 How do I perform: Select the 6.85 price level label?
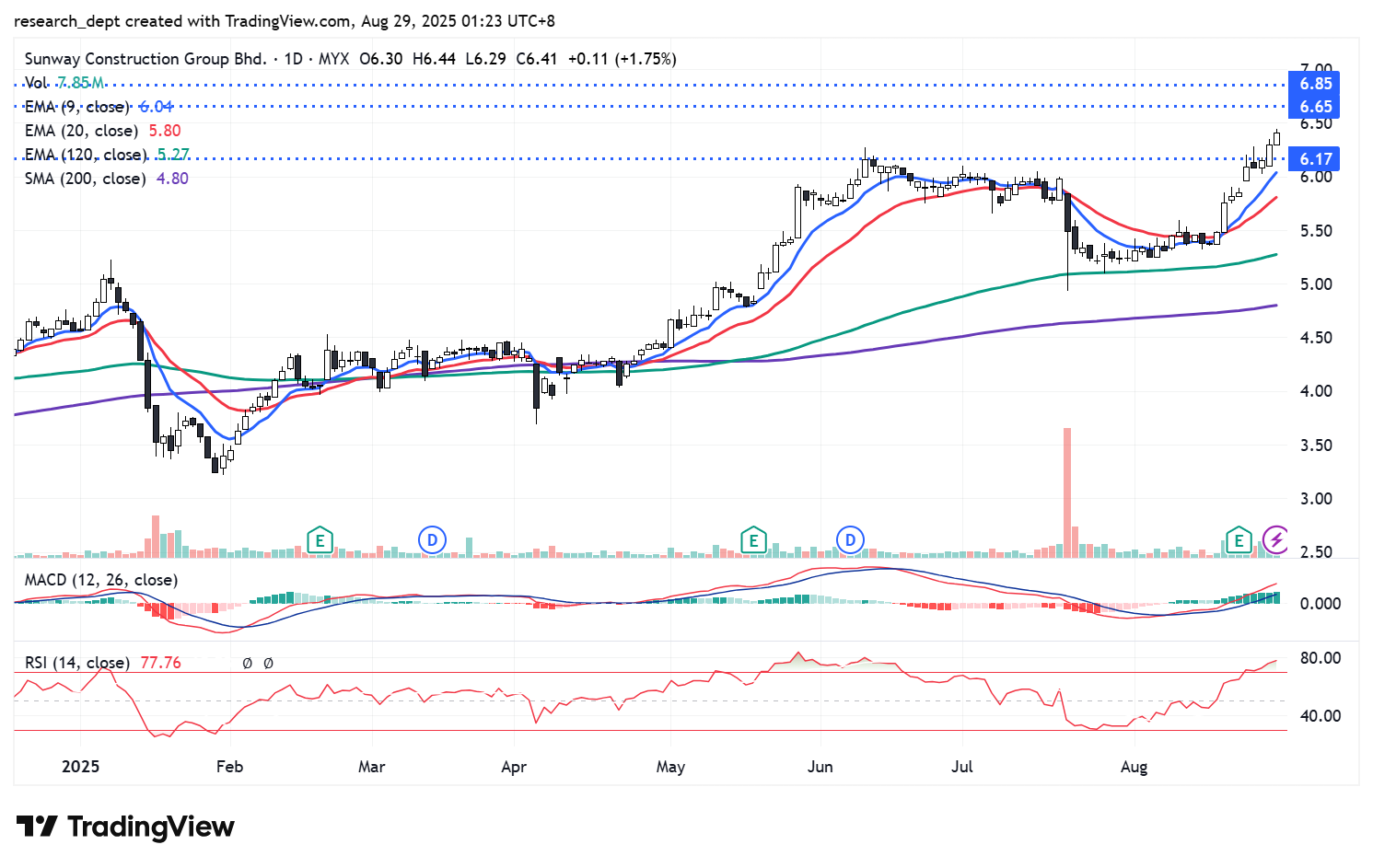(x=1315, y=84)
